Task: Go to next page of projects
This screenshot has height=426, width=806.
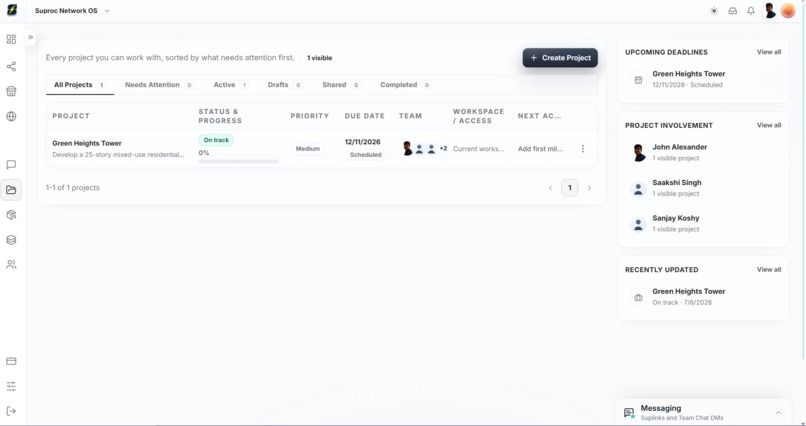Action: [589, 188]
